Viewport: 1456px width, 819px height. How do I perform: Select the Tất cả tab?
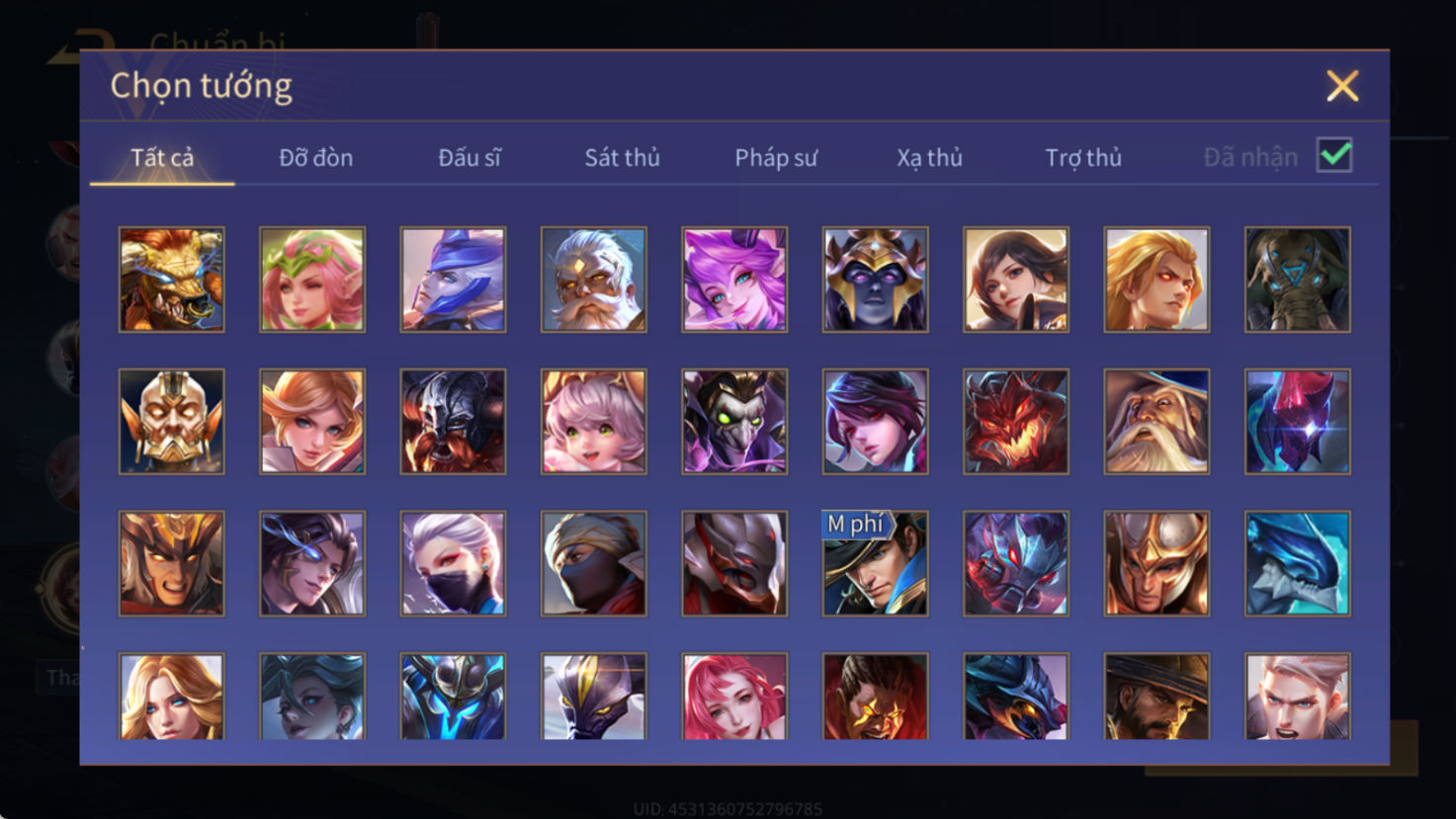pyautogui.click(x=162, y=157)
